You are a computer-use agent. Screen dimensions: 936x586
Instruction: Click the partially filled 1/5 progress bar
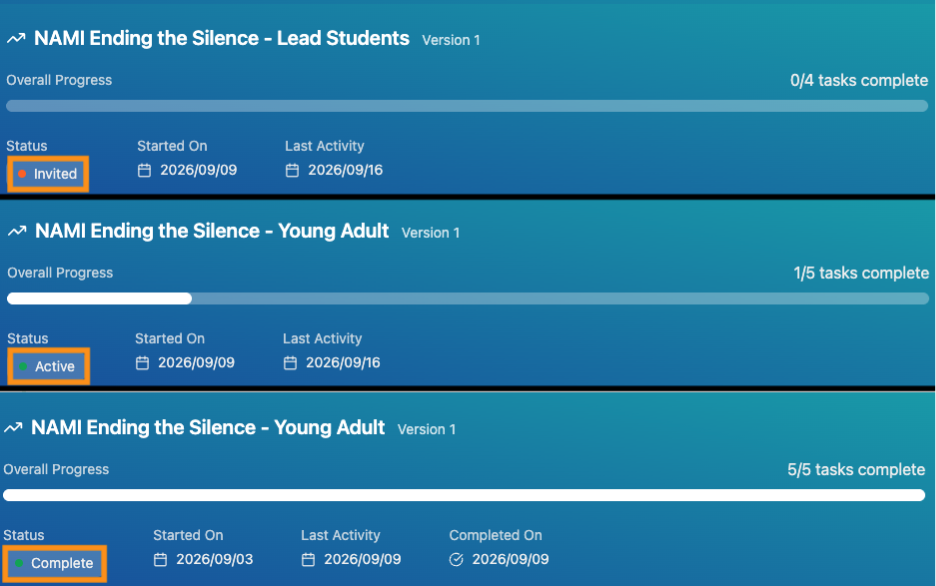point(468,299)
